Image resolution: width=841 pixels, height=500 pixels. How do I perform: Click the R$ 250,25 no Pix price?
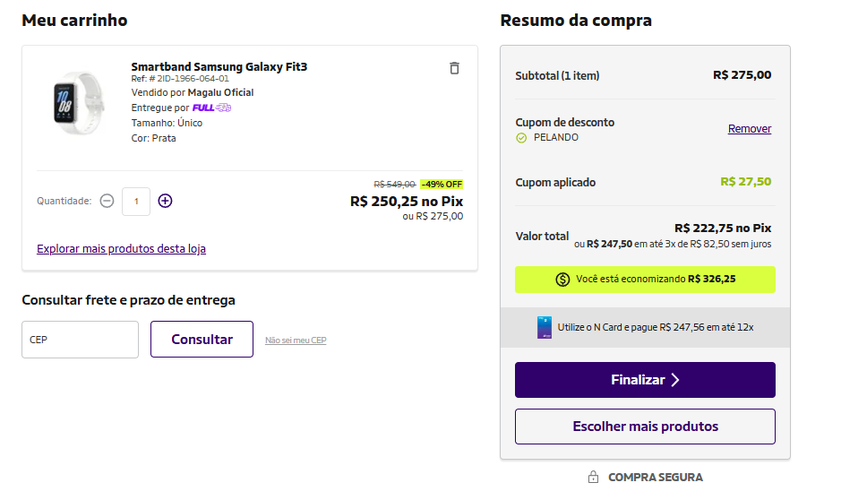[407, 201]
